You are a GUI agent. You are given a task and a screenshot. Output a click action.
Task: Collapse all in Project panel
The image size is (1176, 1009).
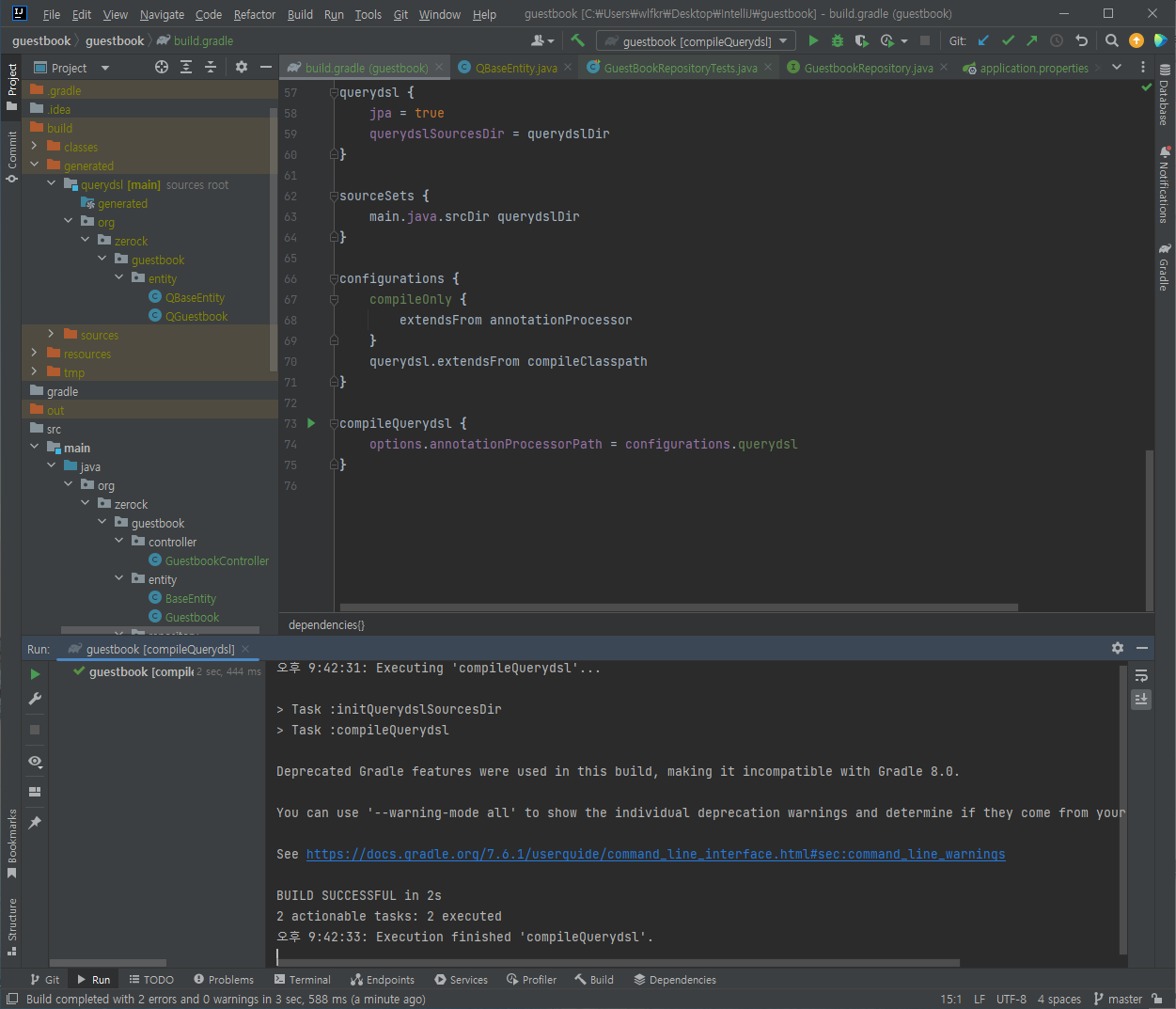click(x=211, y=67)
